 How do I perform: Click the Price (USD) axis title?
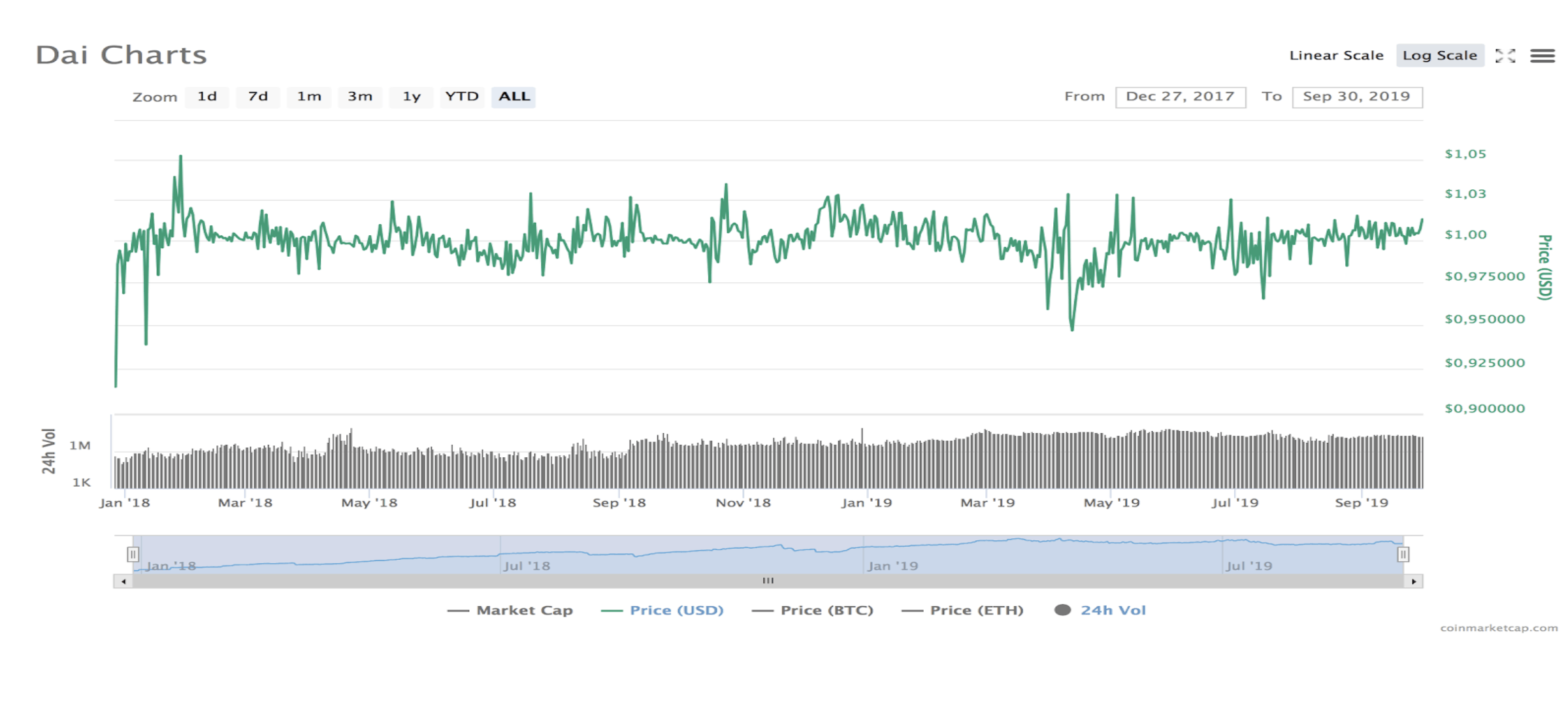(1544, 267)
